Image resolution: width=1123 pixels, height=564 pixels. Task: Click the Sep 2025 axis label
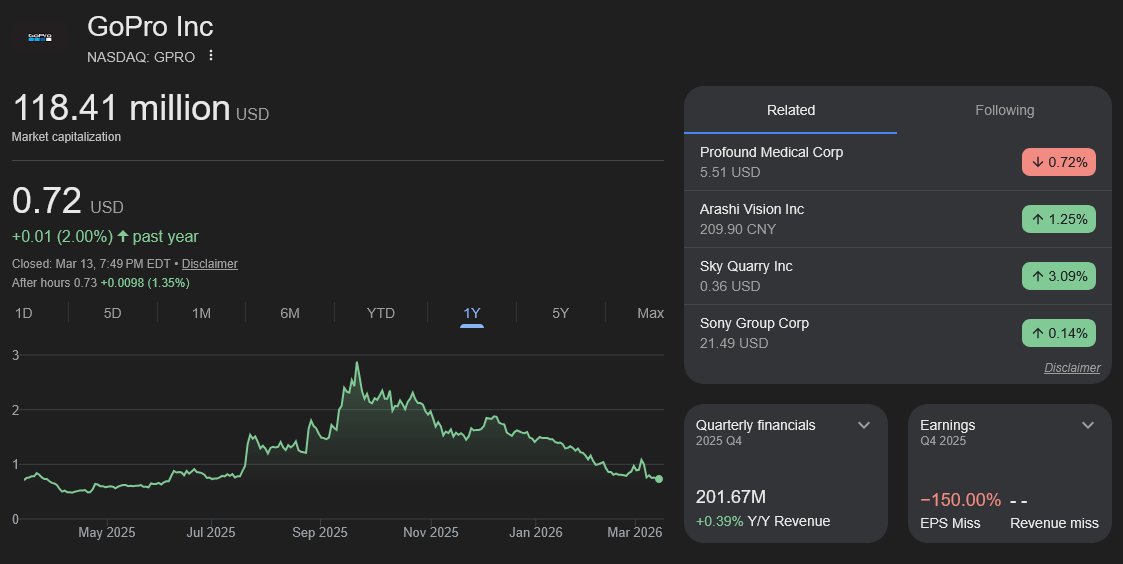[x=319, y=532]
